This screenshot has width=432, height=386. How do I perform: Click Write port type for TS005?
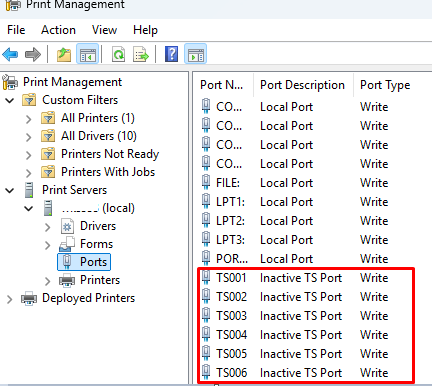(x=374, y=354)
